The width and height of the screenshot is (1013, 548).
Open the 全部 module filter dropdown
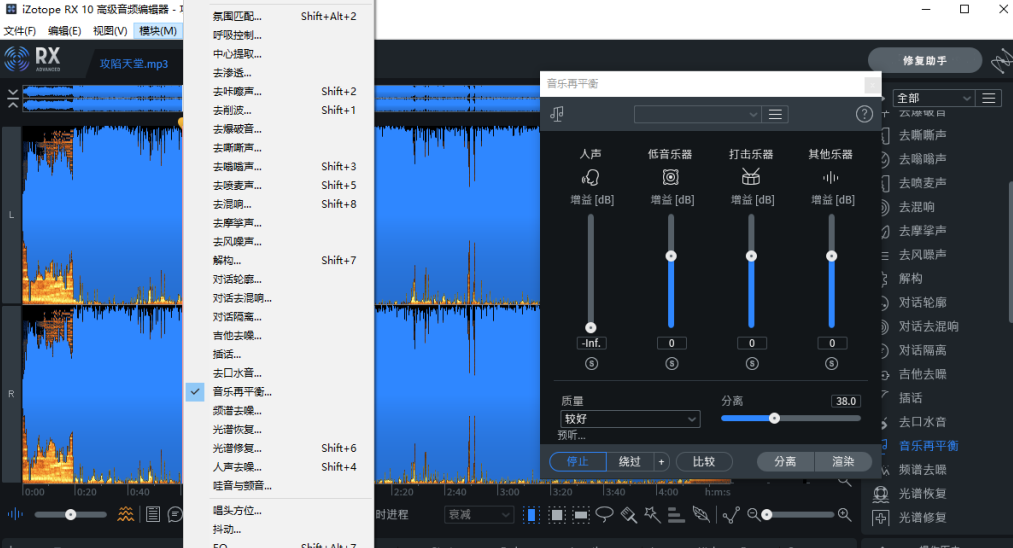pyautogui.click(x=933, y=98)
